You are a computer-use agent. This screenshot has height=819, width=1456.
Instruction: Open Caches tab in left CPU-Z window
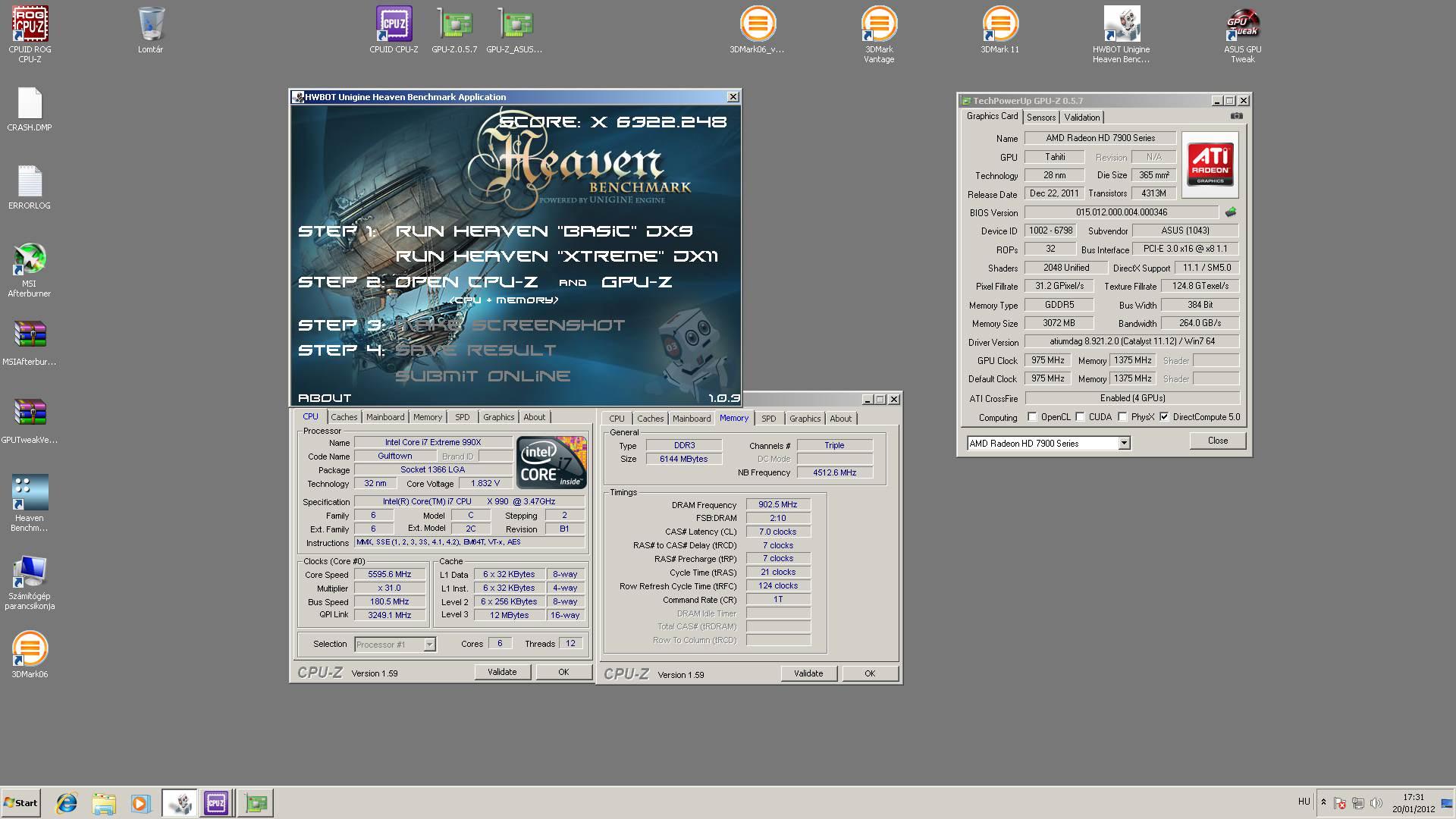344,417
